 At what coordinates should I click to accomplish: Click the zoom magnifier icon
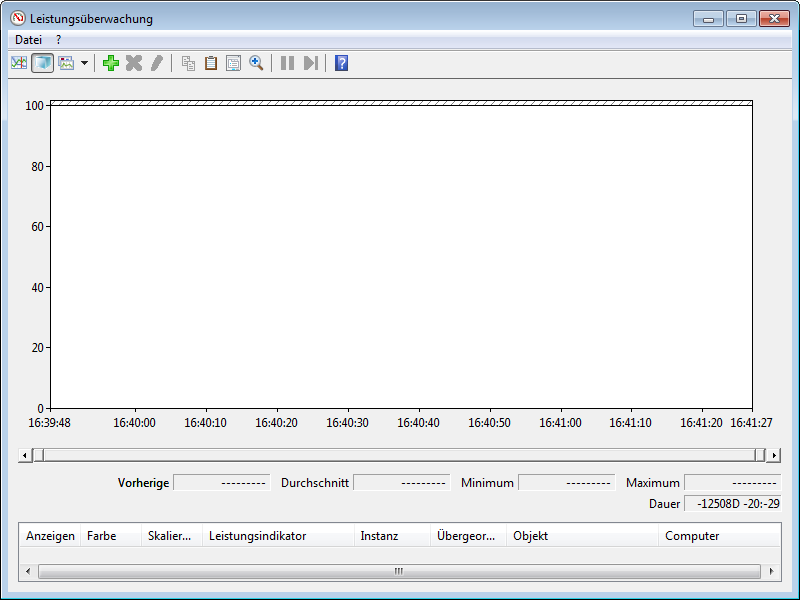pos(256,63)
